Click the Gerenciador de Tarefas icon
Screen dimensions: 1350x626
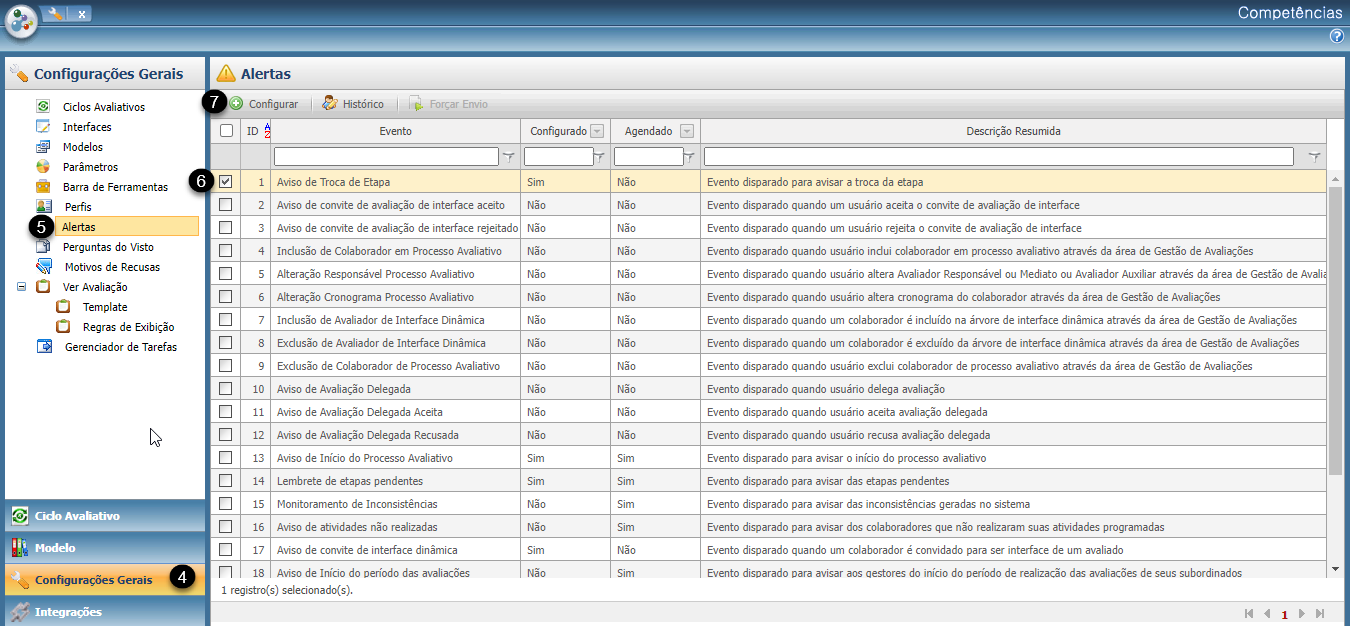43,347
